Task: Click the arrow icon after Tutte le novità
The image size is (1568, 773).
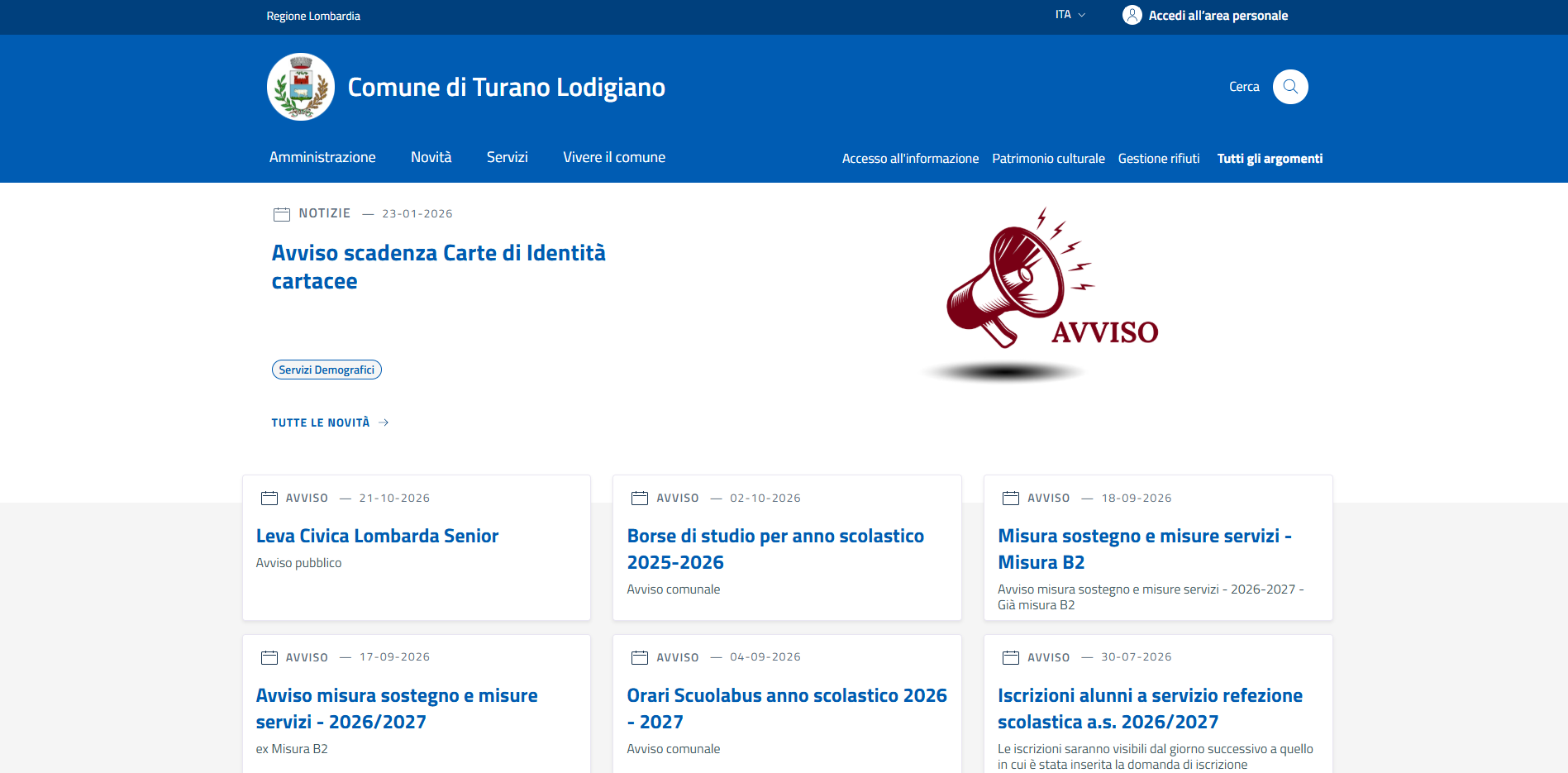Action: [x=384, y=422]
